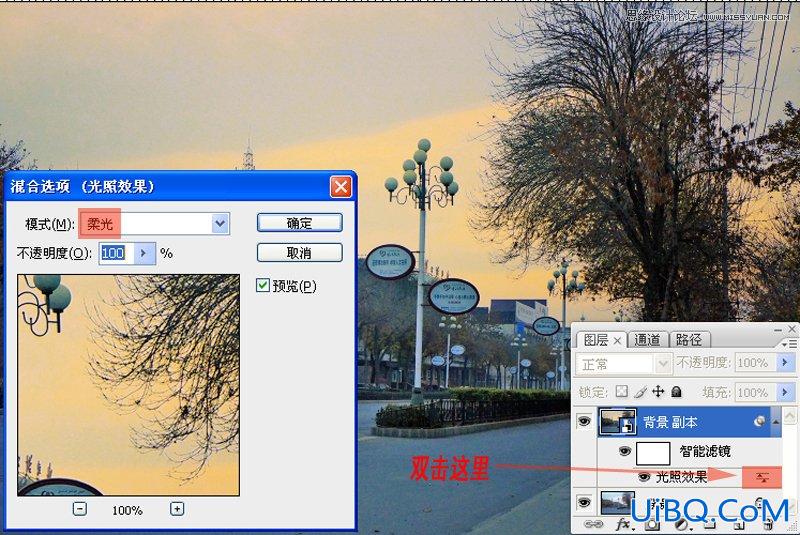This screenshot has height=535, width=800.
Task: Minimize the layers panel with the dash
Action: pos(778,330)
